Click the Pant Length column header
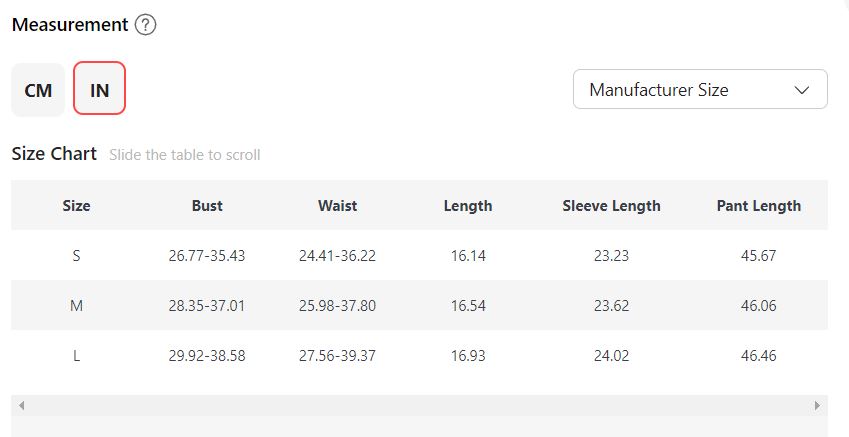Viewport: 849px width, 437px height. [x=758, y=205]
